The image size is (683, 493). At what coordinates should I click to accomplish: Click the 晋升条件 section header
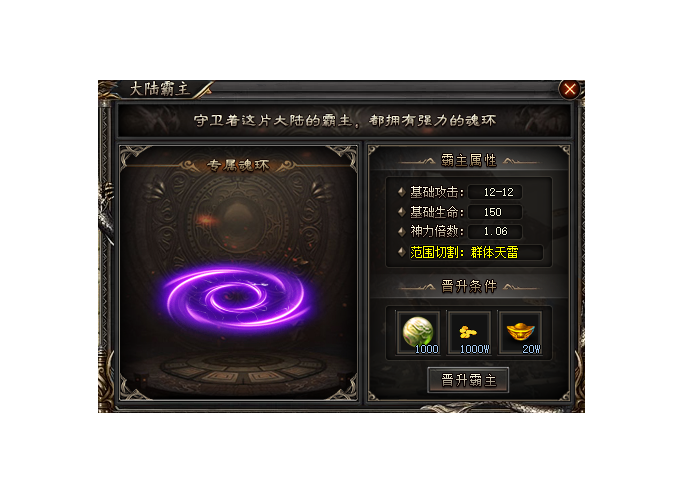[x=469, y=286]
